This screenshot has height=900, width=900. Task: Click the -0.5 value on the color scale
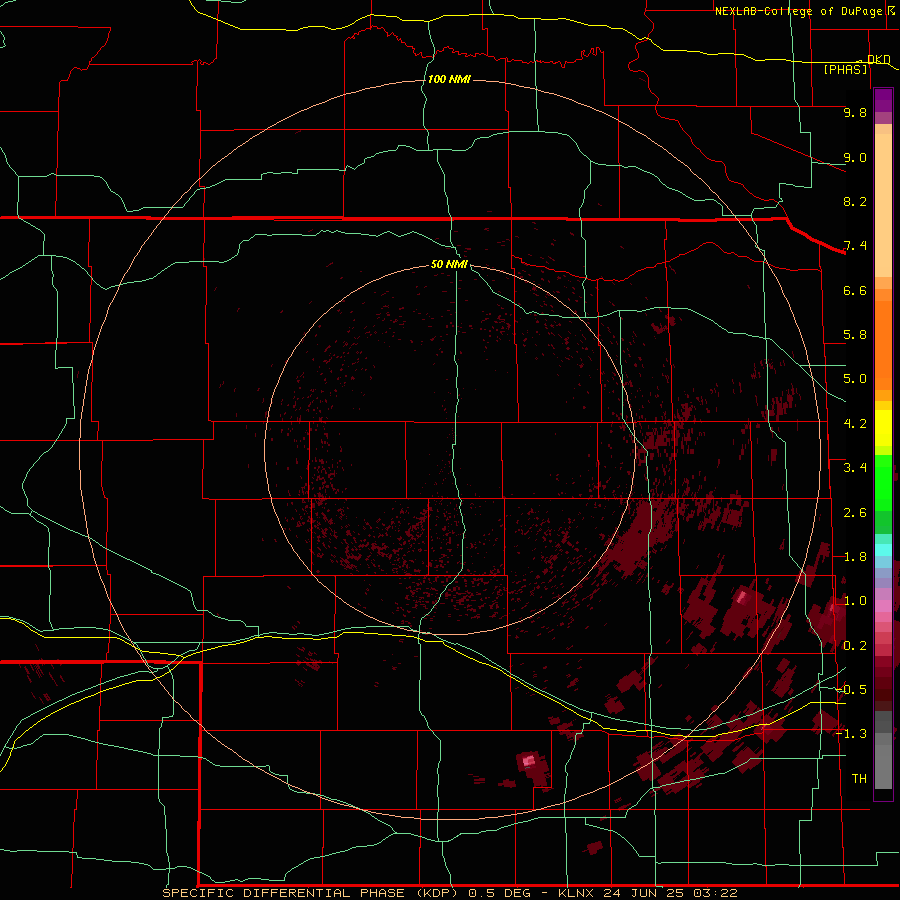[851, 690]
